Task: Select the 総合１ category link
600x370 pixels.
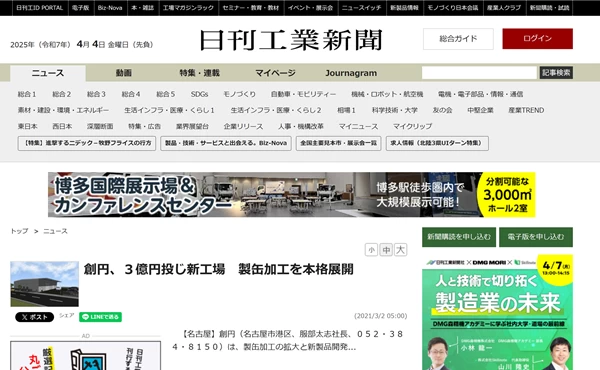Action: [x=27, y=94]
